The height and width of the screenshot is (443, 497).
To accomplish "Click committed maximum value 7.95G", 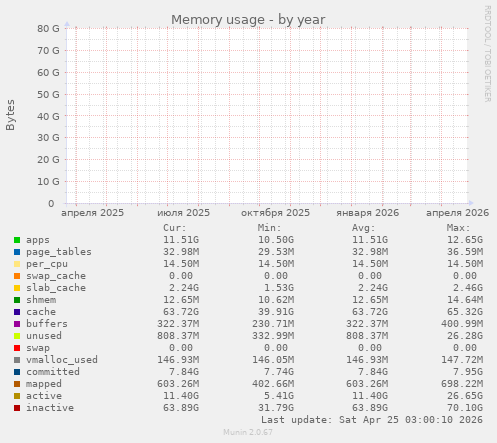I will click(x=468, y=372).
